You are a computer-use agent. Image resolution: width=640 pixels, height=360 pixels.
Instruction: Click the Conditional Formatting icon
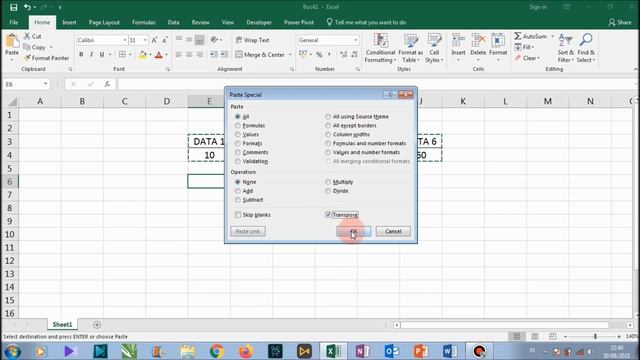pos(380,41)
